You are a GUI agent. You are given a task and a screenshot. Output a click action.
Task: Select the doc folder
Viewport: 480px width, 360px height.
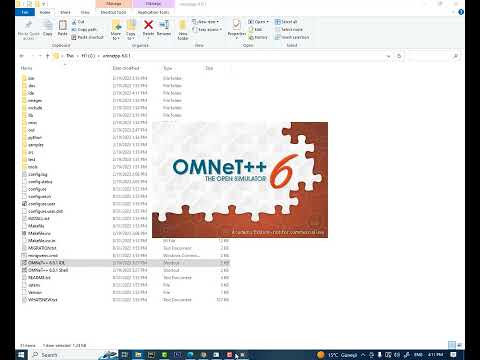(32, 86)
